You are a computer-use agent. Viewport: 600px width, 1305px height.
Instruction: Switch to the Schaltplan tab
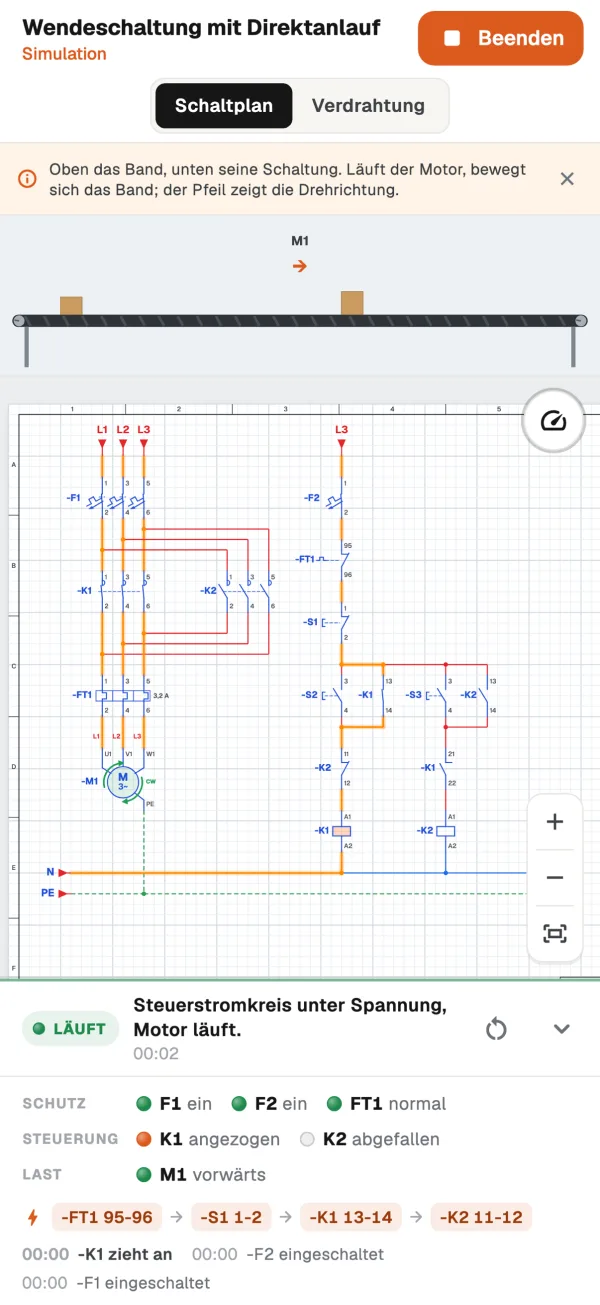224,105
